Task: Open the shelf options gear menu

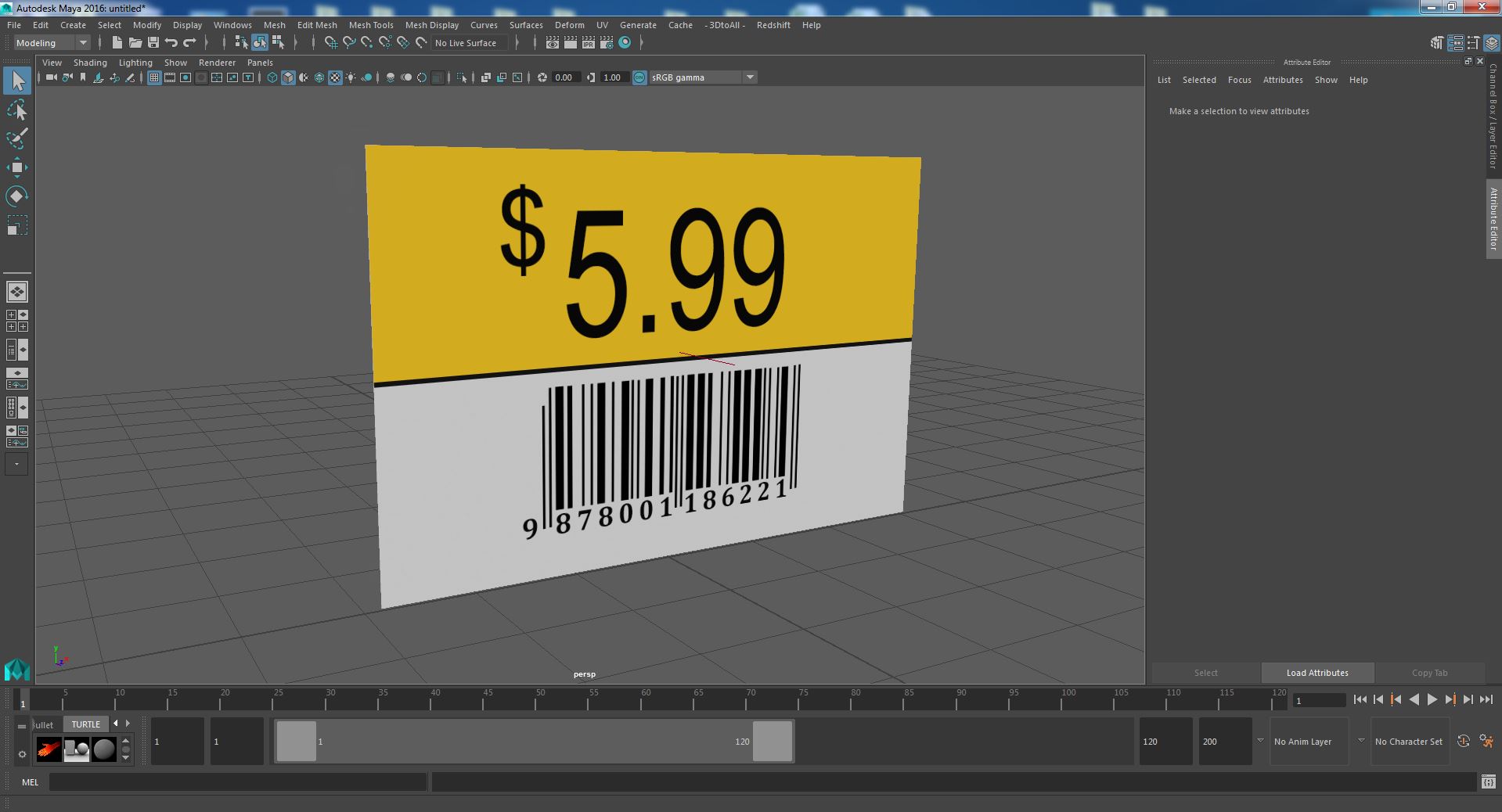Action: (22, 754)
